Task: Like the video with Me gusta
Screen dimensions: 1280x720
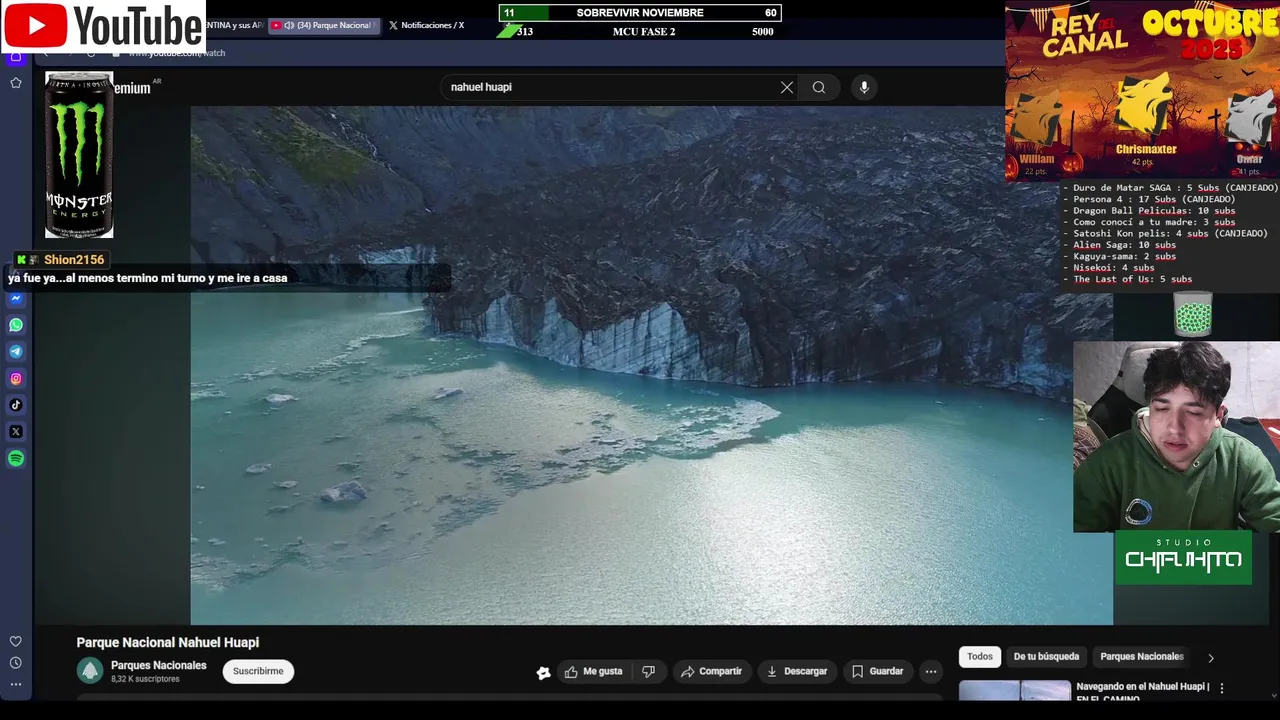Action: (x=594, y=672)
